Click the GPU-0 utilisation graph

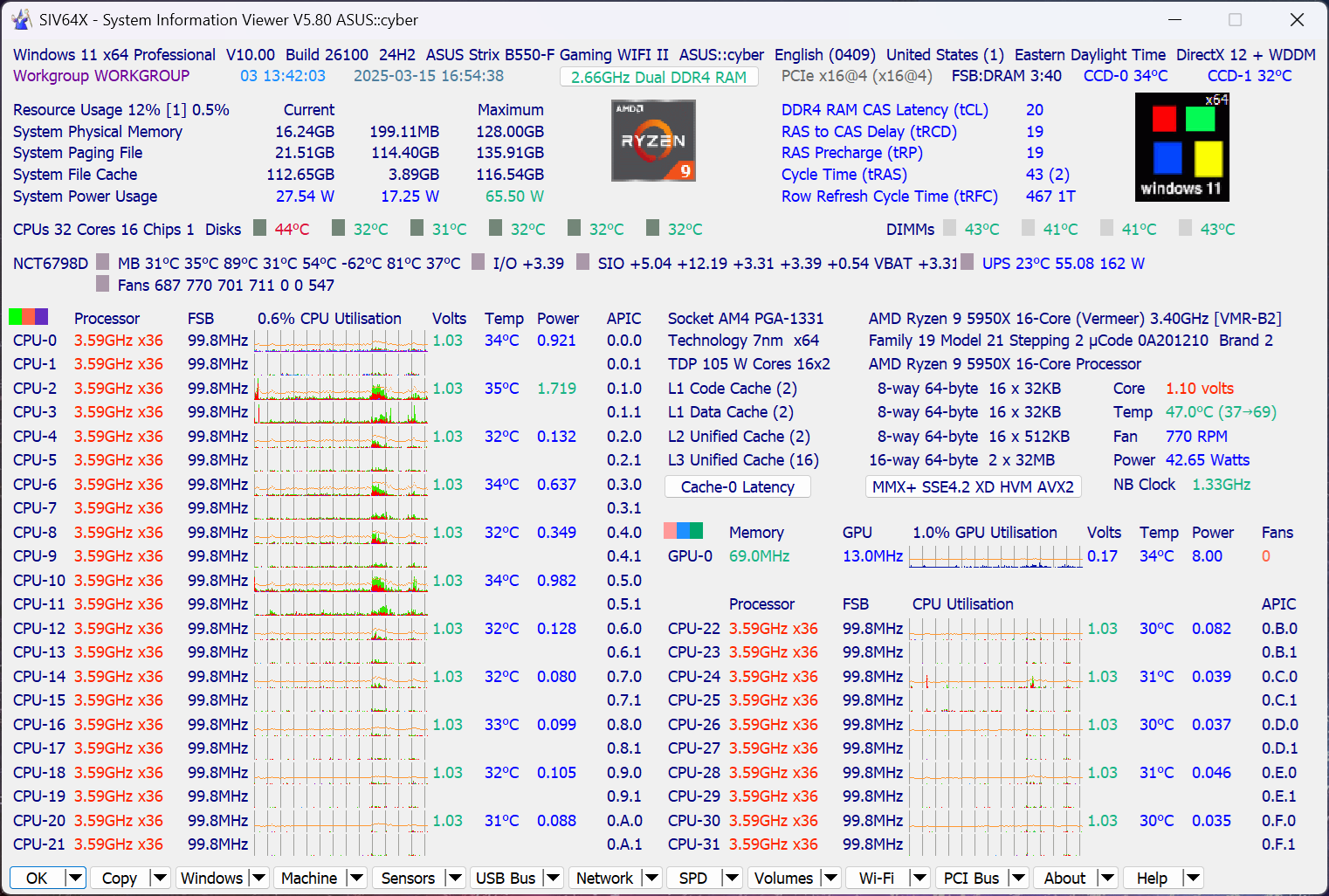[x=995, y=556]
